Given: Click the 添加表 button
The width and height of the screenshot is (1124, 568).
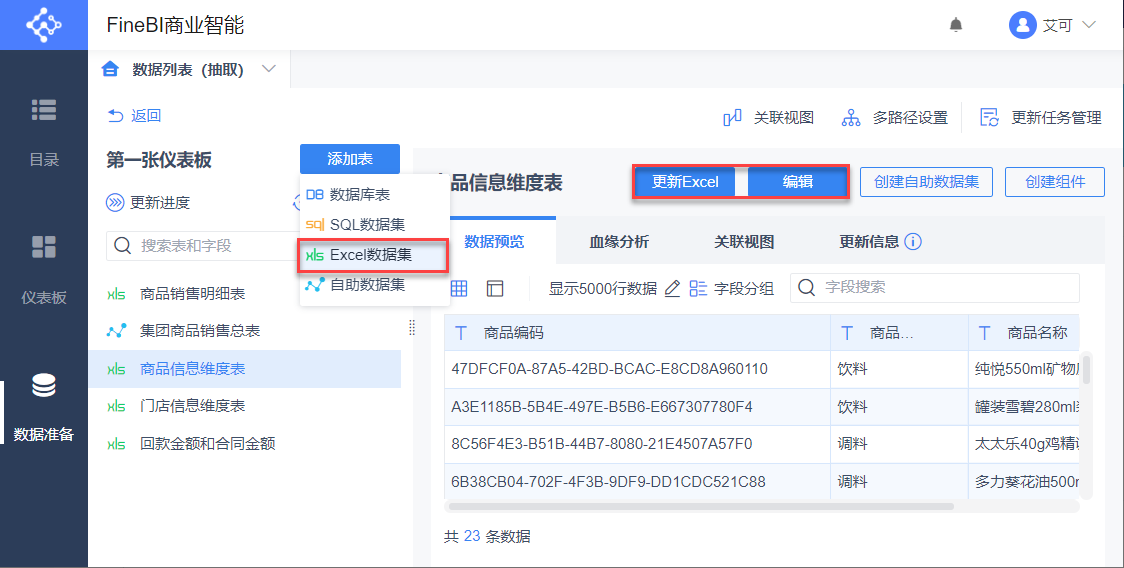Looking at the screenshot, I should [x=350, y=159].
